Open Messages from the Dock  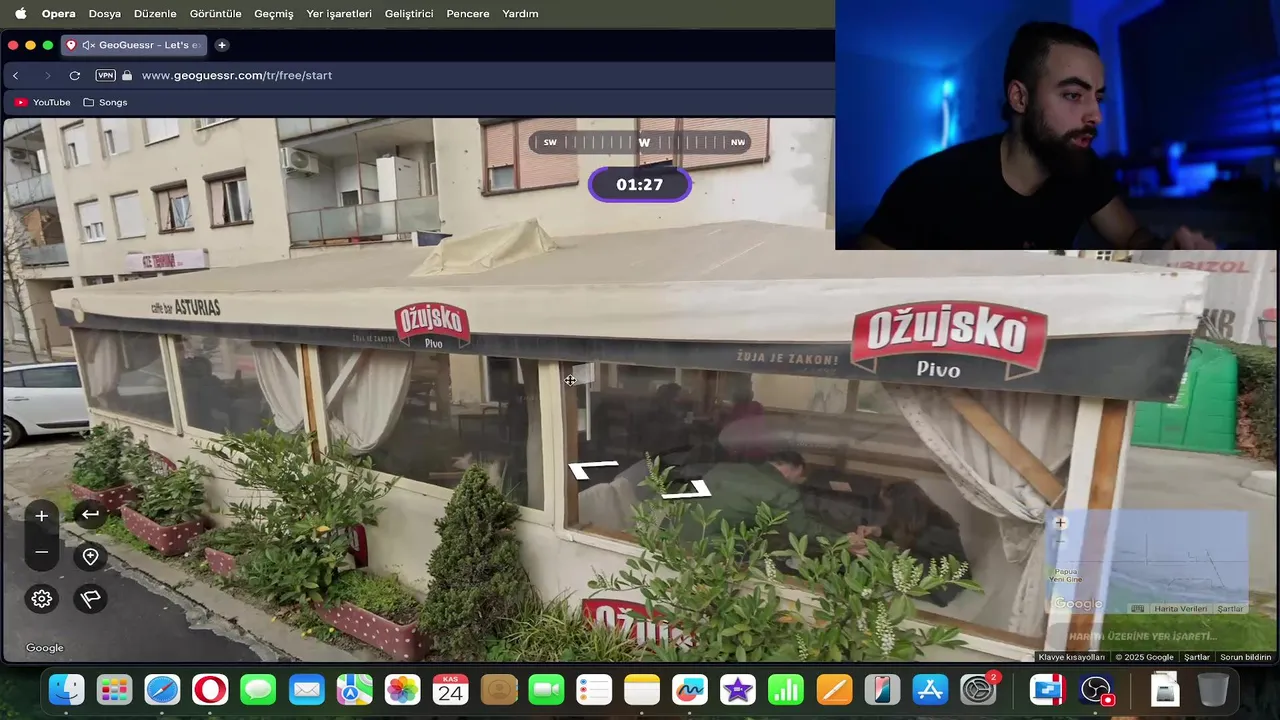click(x=258, y=690)
